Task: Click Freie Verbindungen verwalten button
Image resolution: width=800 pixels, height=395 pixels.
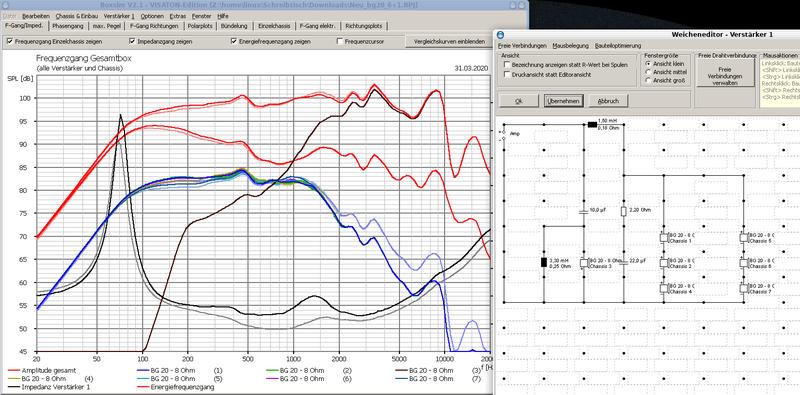Action: [724, 75]
